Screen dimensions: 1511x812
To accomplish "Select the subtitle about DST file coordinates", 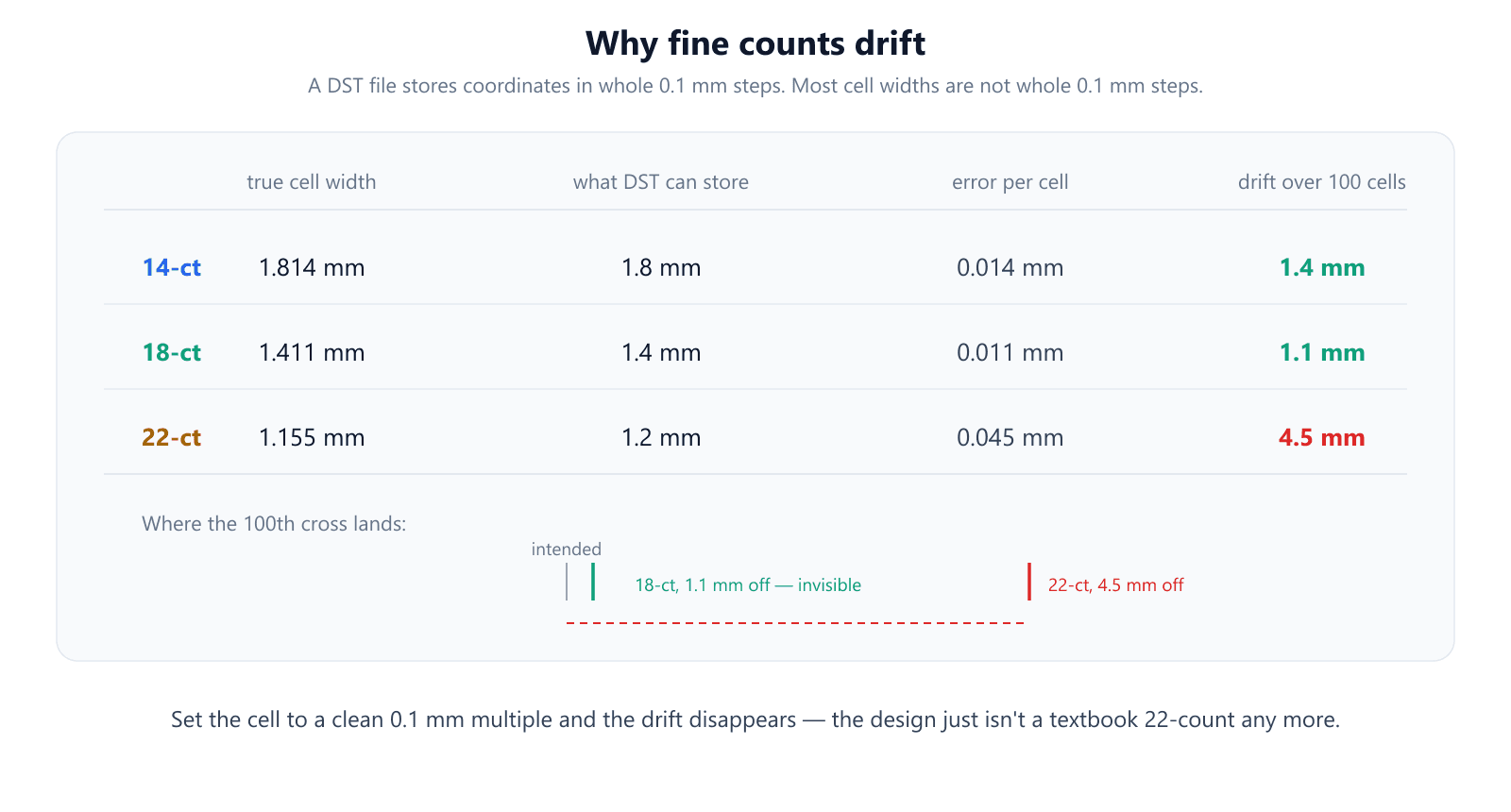I will [x=755, y=86].
